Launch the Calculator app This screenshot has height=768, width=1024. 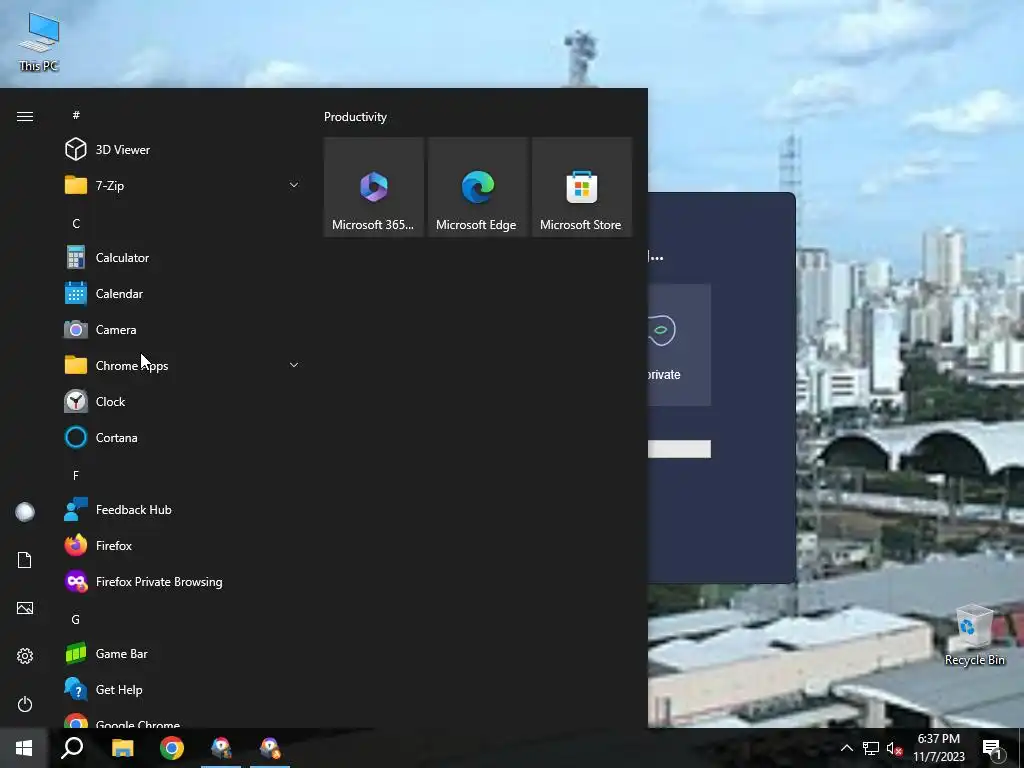182,257
